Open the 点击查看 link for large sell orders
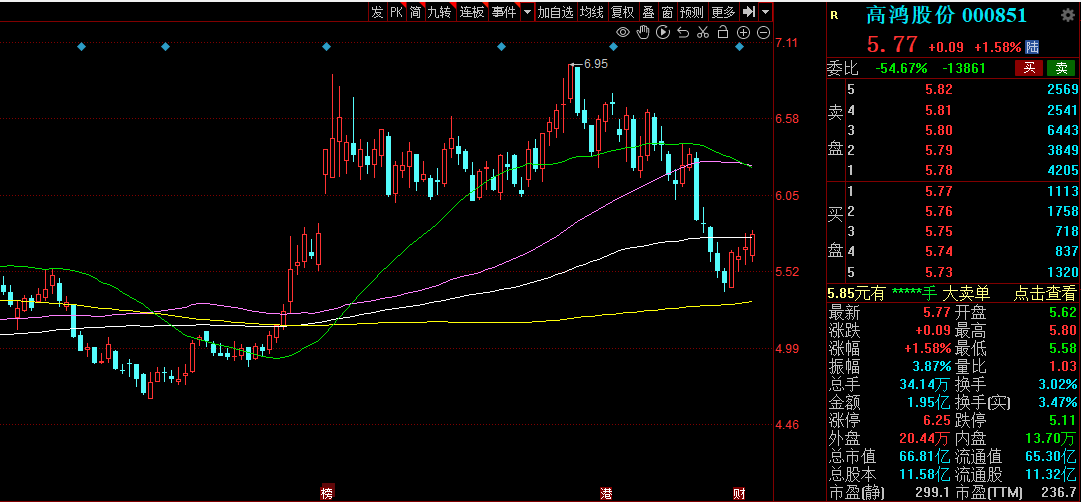Viewport: 1081px width, 502px height. (1044, 293)
